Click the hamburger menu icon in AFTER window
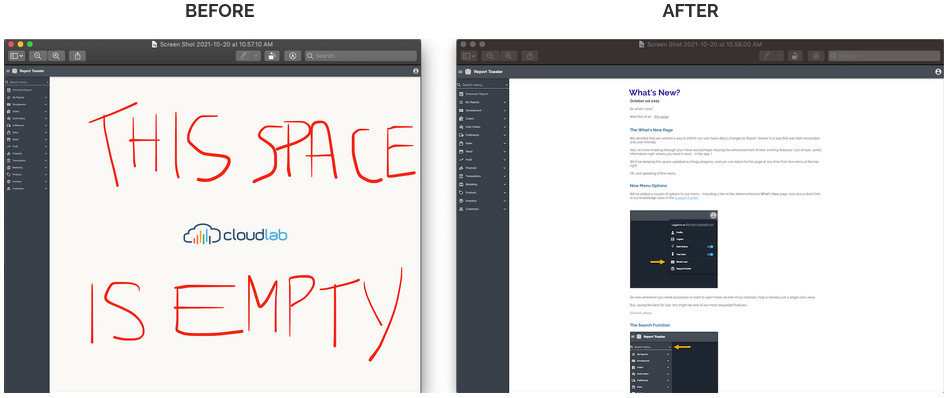The height and width of the screenshot is (398, 949). [x=460, y=71]
